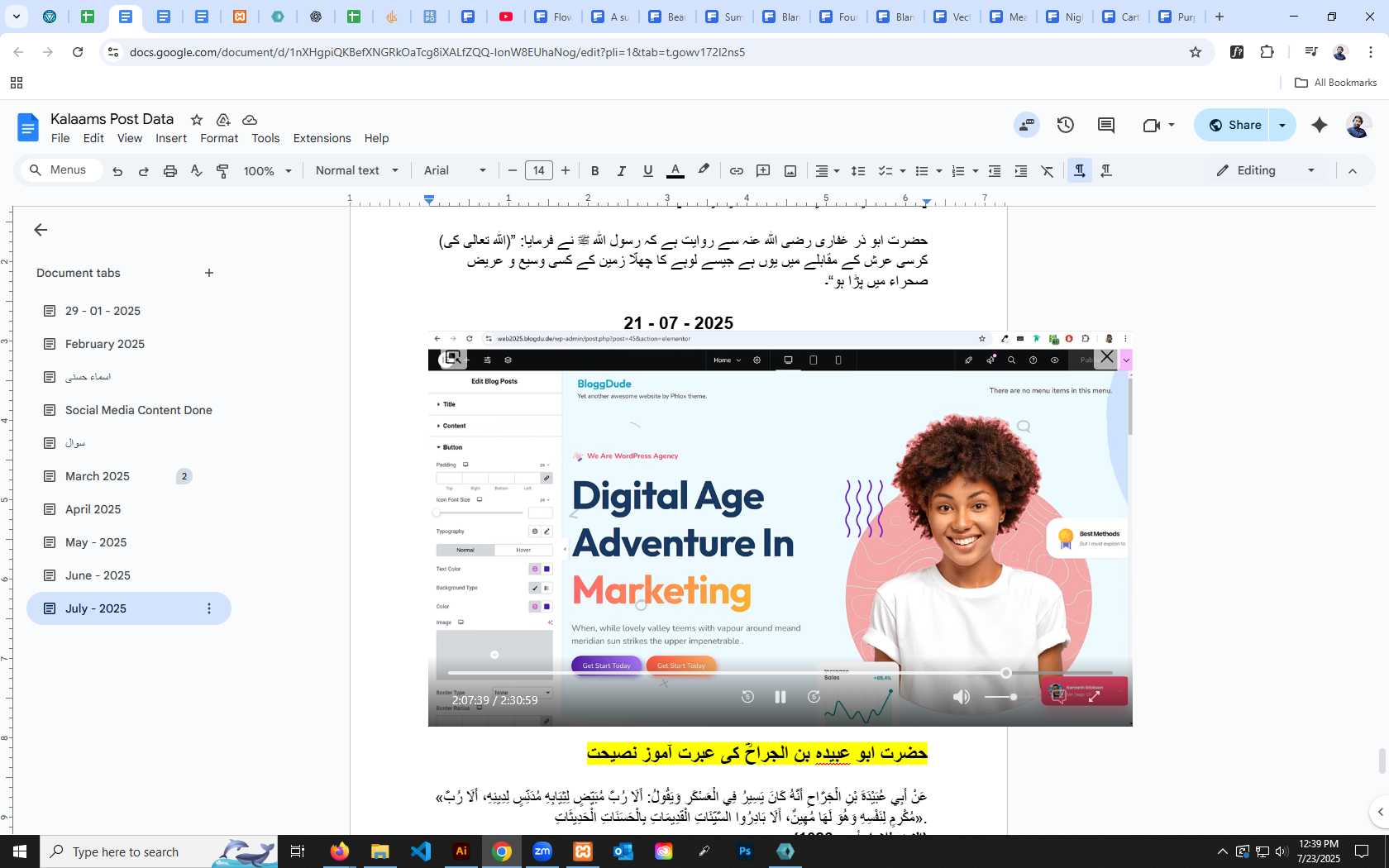Open the Format menu
Screen dimensions: 1389x868
click(219, 138)
